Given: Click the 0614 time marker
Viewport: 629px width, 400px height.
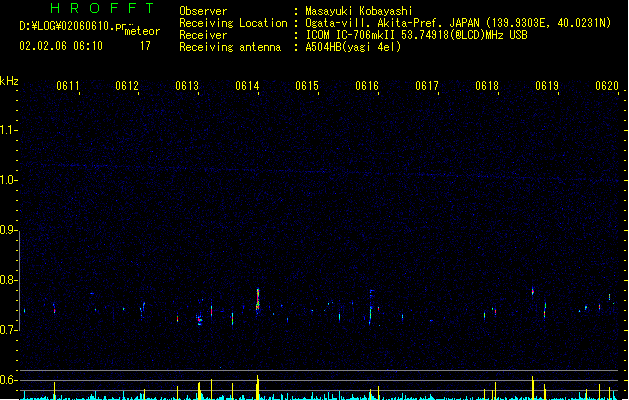Looking at the screenshot, I should pos(247,86).
